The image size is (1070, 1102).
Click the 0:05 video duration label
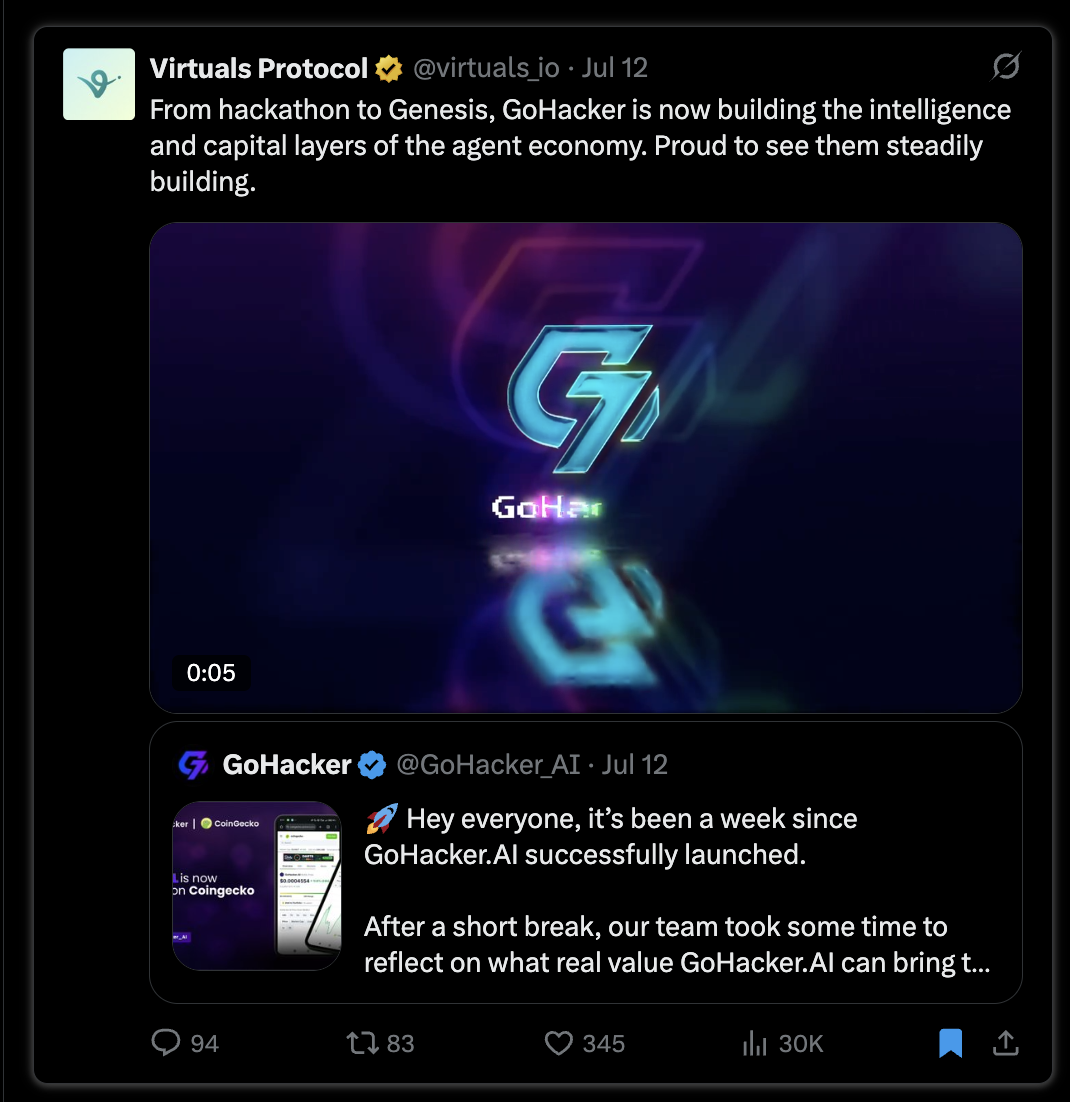click(211, 673)
